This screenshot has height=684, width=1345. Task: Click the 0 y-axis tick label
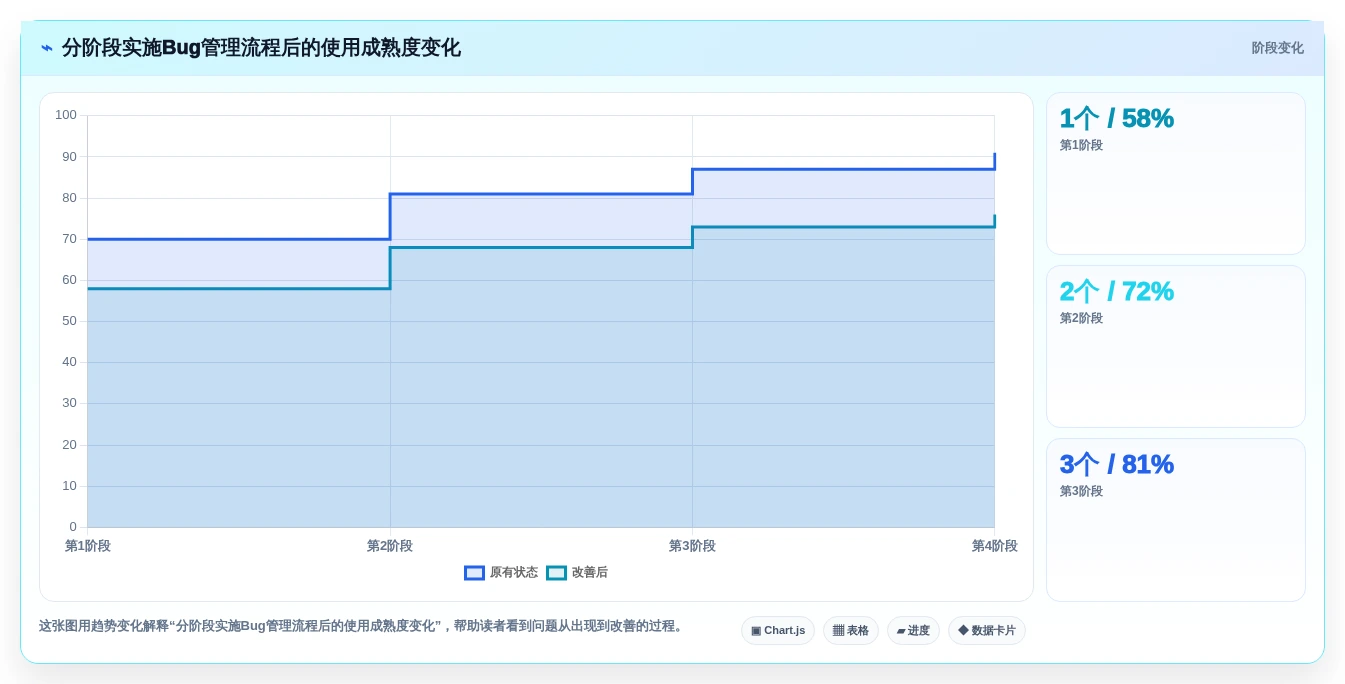coord(73,527)
